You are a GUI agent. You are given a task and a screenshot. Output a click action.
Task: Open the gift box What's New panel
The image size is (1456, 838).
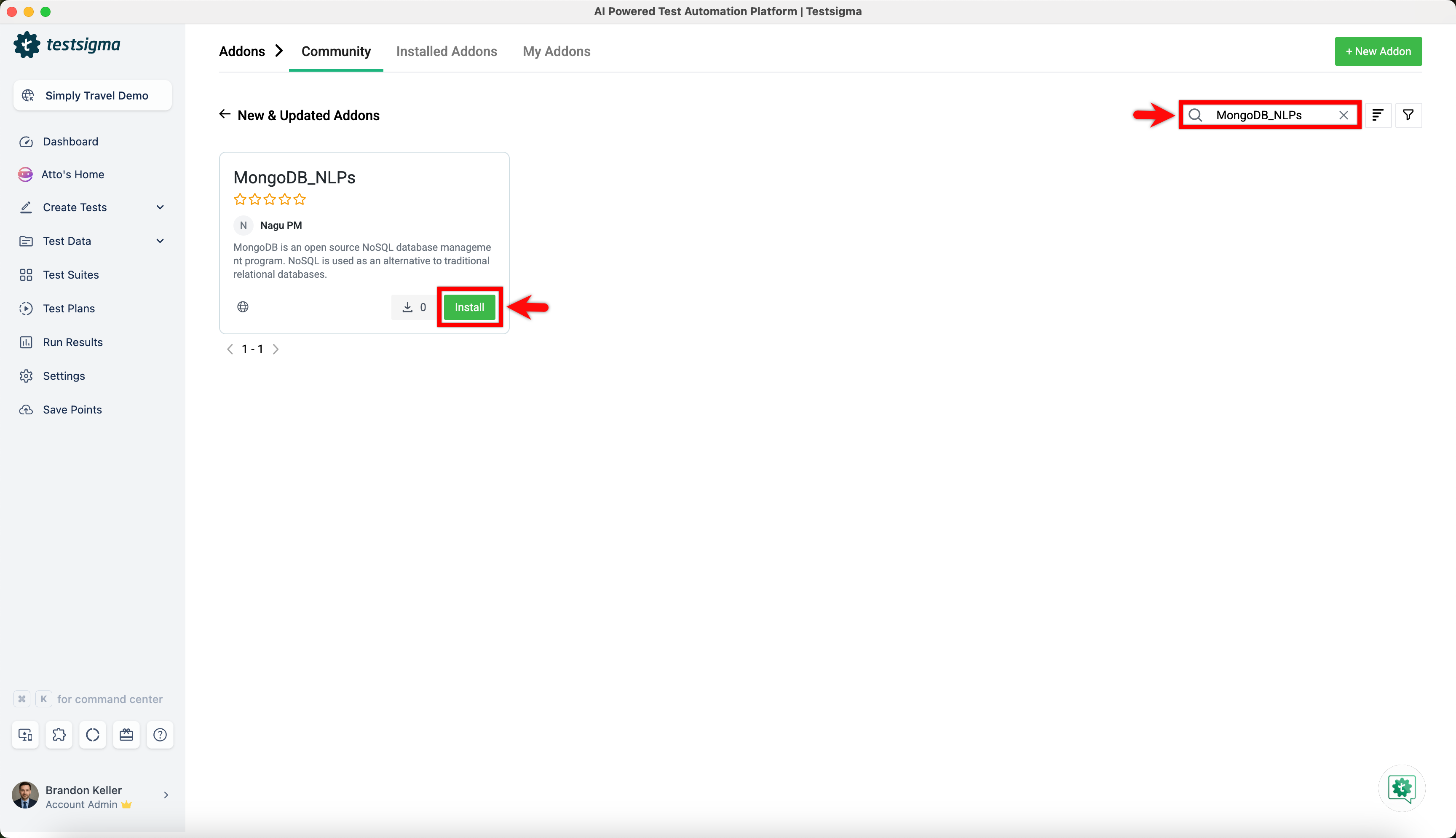click(126, 734)
